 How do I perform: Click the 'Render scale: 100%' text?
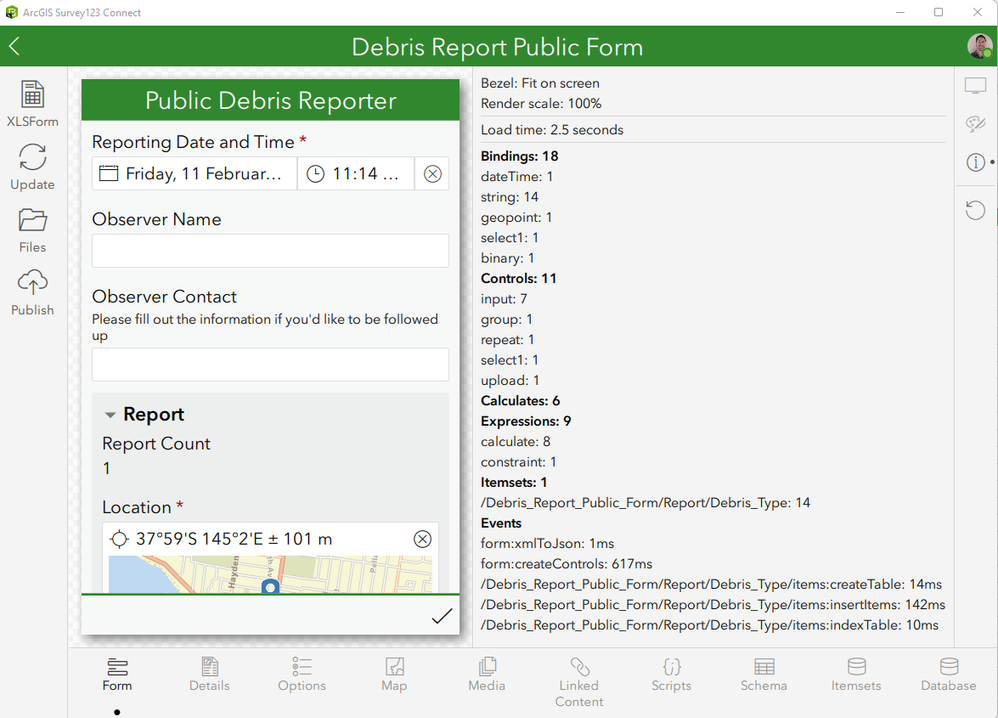coord(541,103)
